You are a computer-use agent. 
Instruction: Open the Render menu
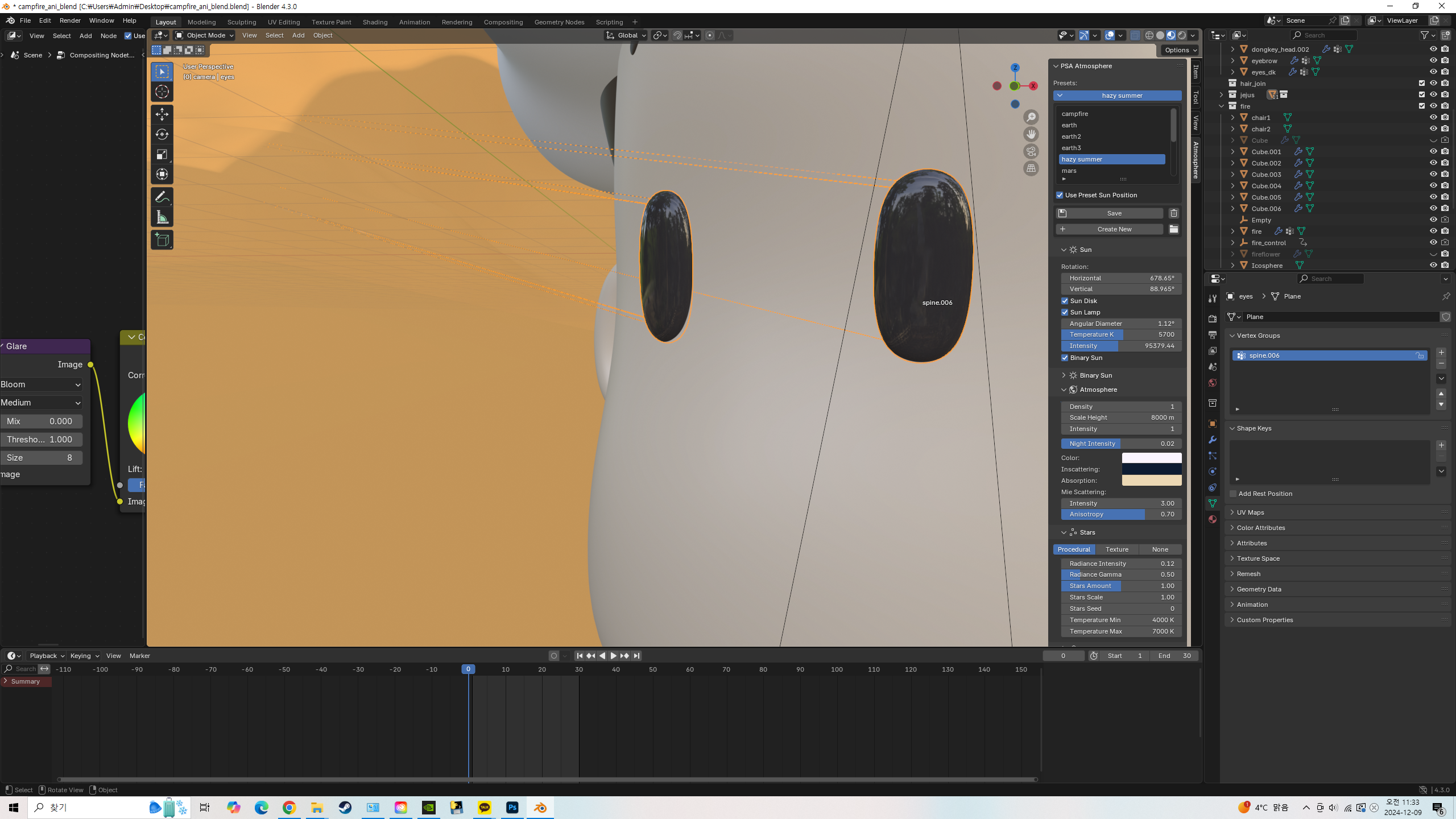click(70, 20)
